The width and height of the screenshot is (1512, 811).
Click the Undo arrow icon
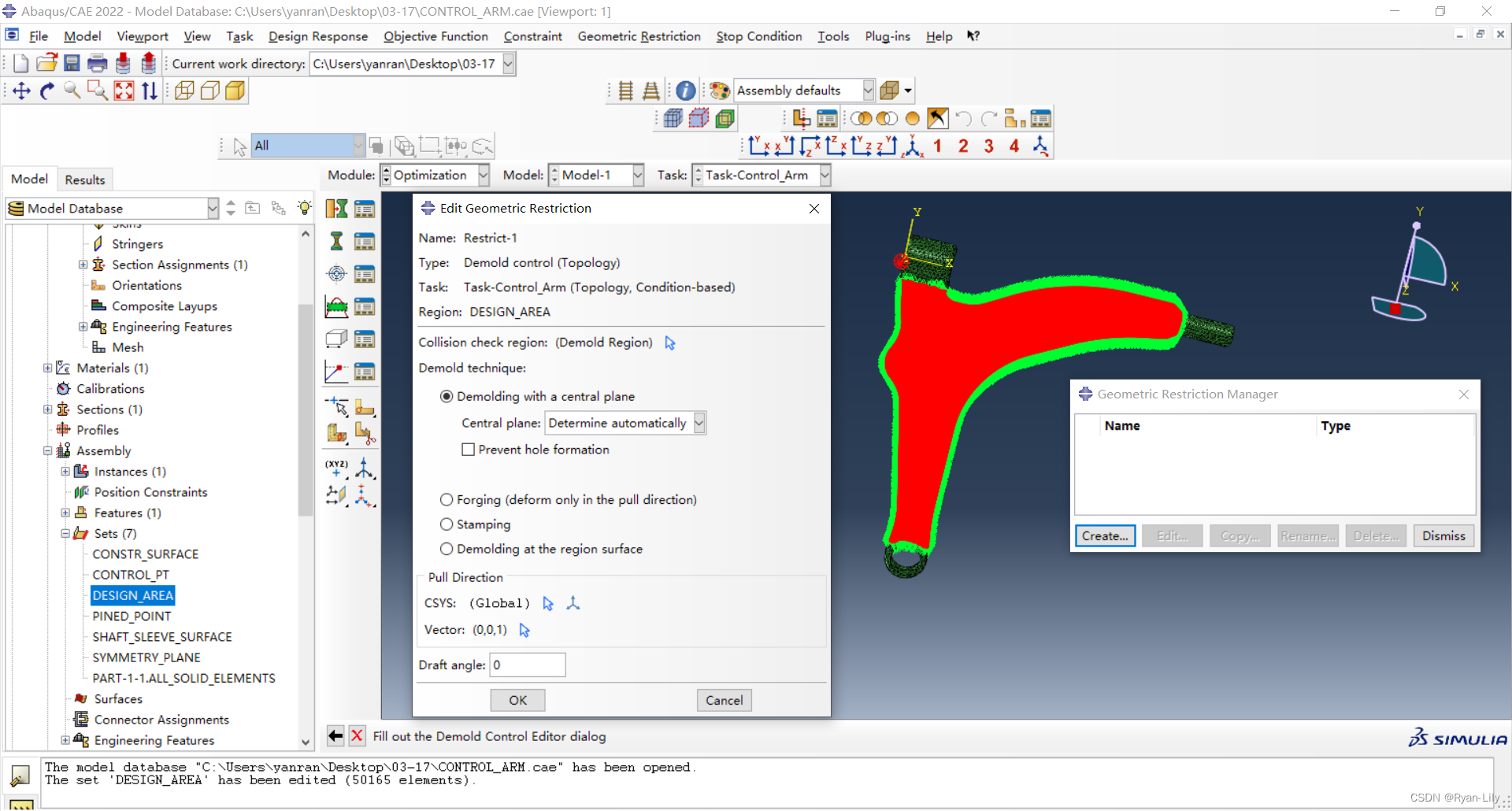click(x=963, y=119)
